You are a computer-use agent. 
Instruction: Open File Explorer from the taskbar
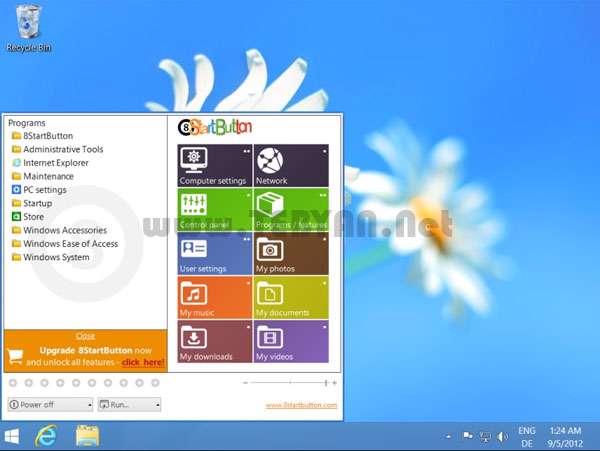(x=88, y=436)
